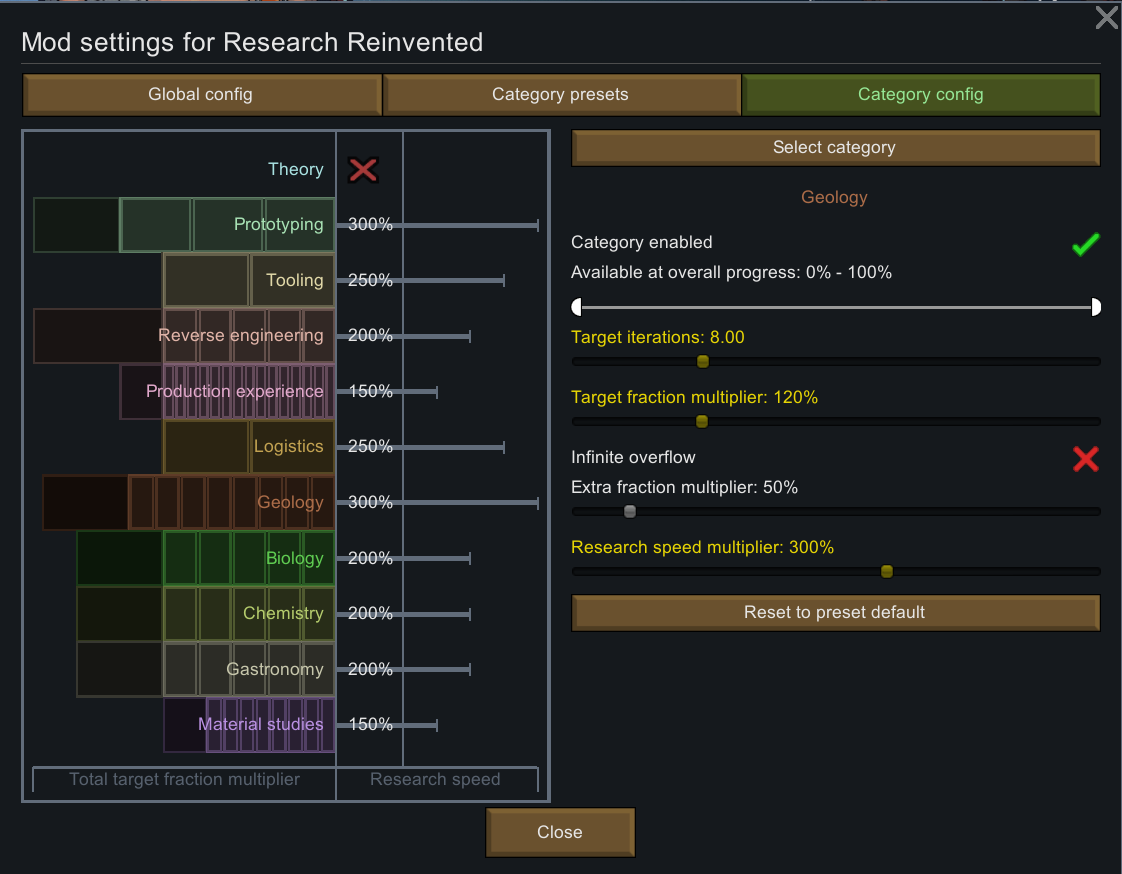The height and width of the screenshot is (874, 1122).
Task: Click Tooling 250% research speed value
Action: coord(370,280)
